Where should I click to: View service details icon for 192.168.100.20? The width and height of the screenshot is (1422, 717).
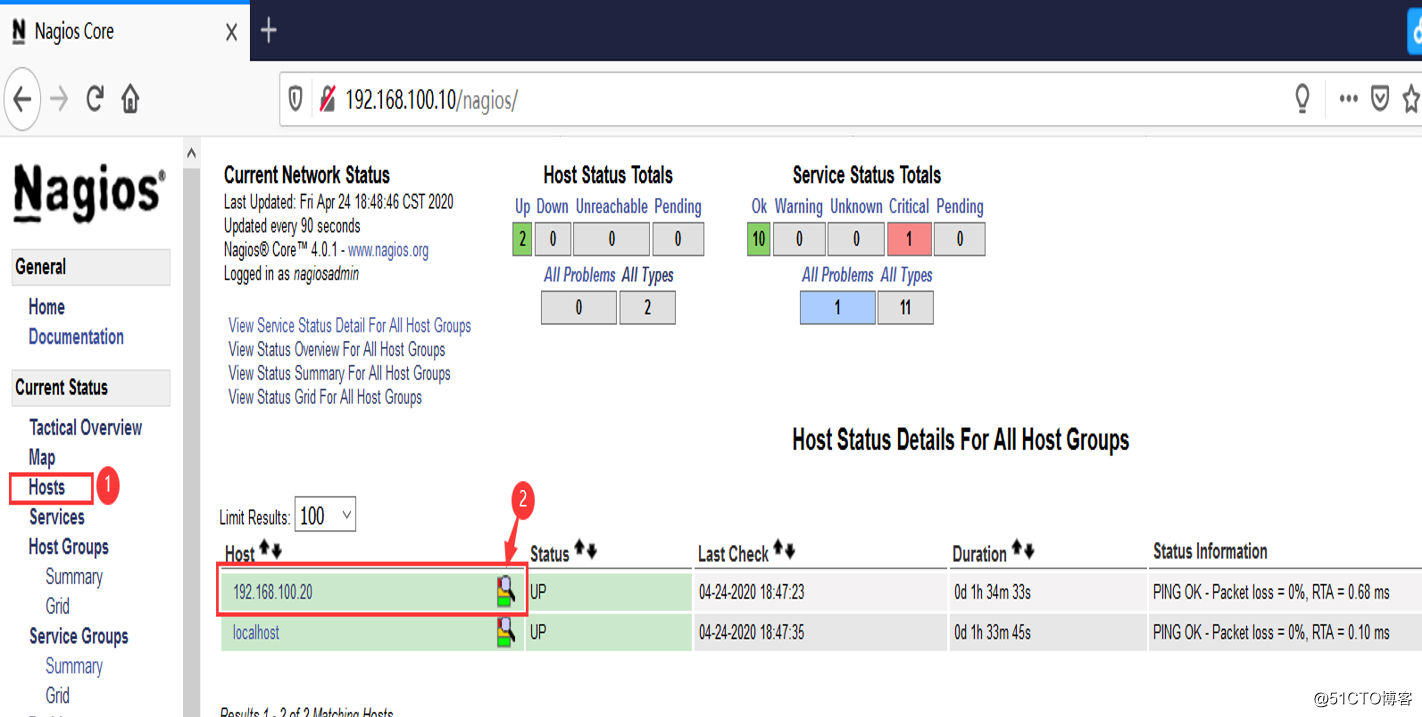click(506, 591)
